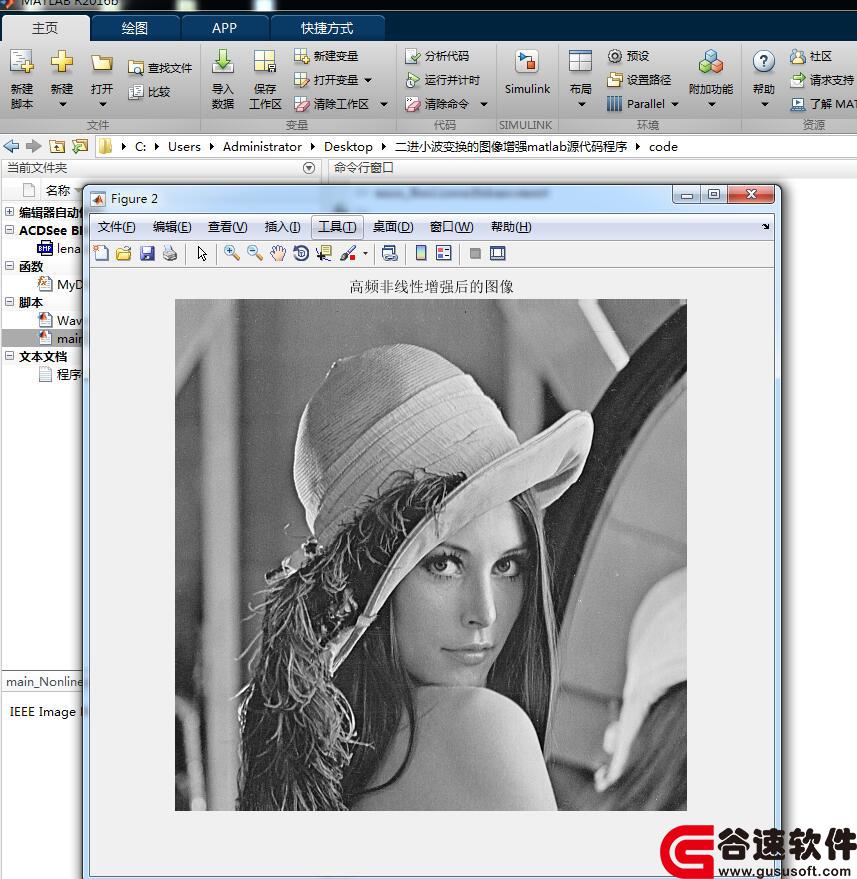Click New Variable (新建变量)
The width and height of the screenshot is (857, 879).
pos(326,55)
